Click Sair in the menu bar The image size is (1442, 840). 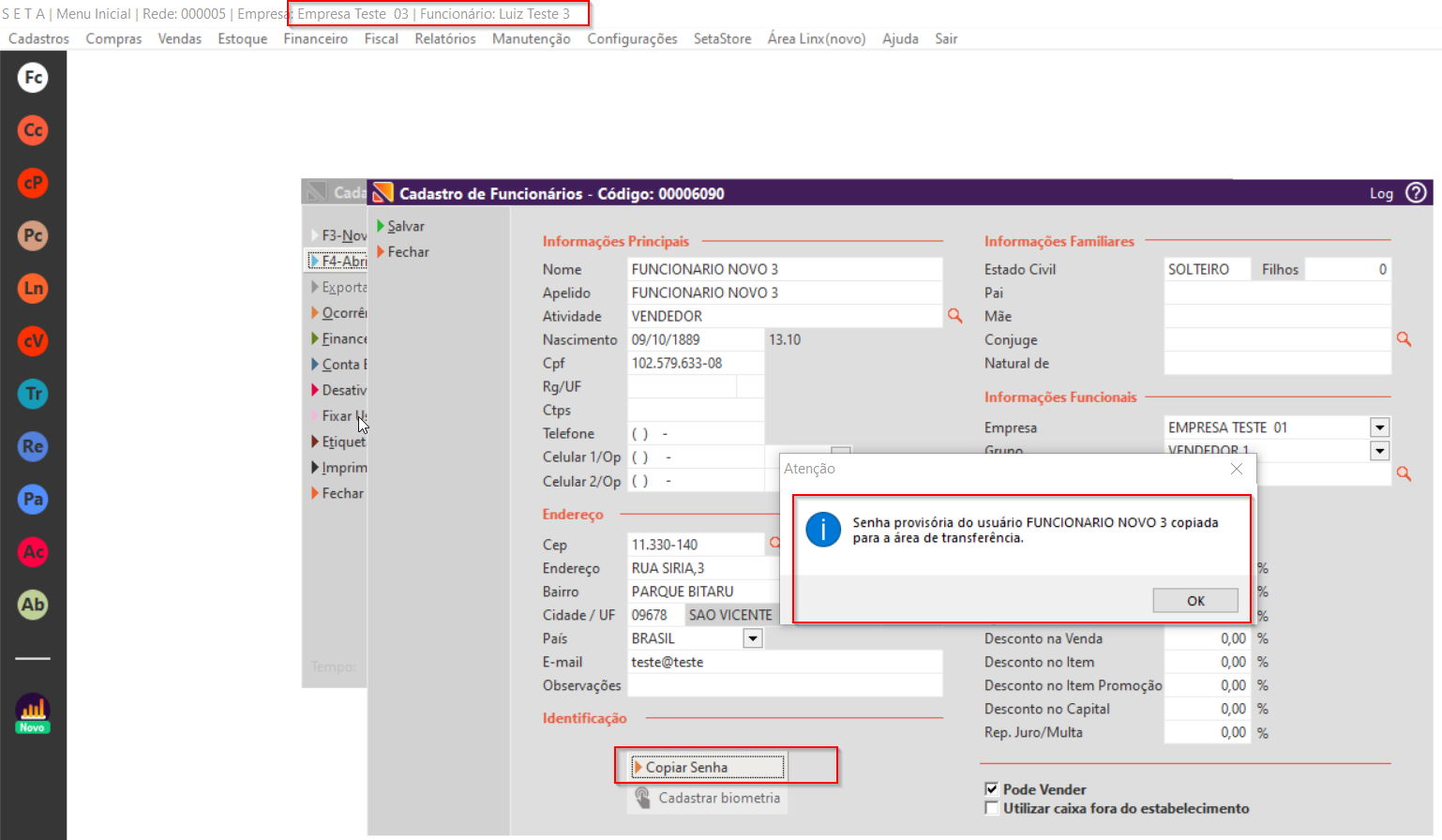click(946, 38)
